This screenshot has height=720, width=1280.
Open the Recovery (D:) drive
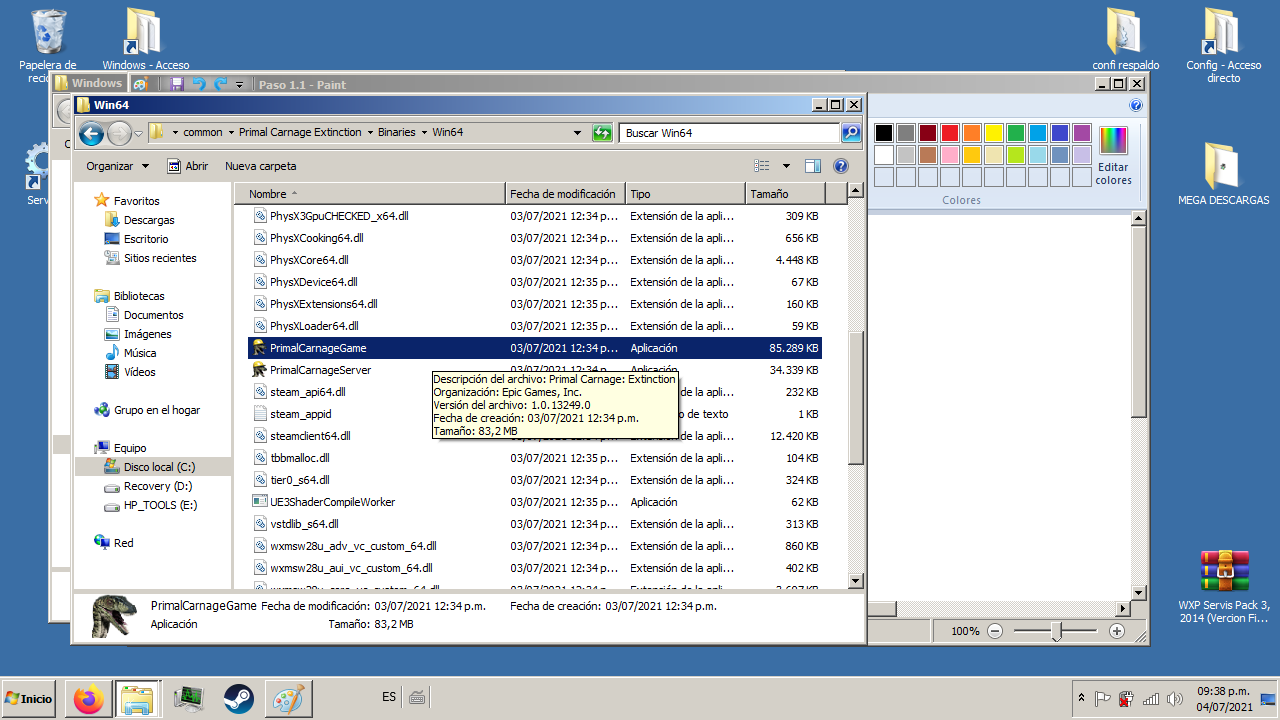coord(158,486)
